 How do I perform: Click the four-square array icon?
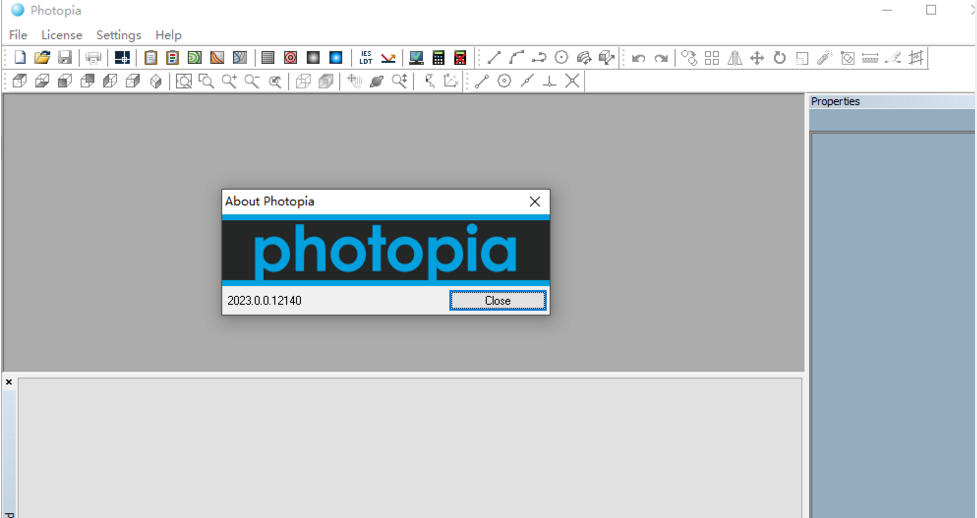point(712,58)
